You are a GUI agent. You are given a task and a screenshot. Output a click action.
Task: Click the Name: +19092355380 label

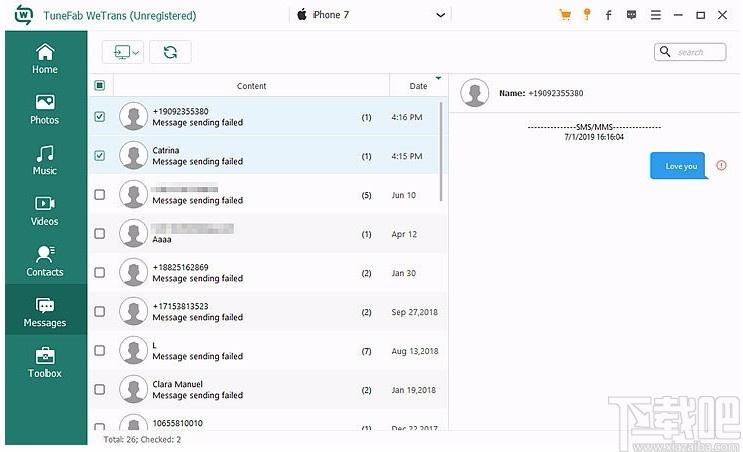[541, 93]
